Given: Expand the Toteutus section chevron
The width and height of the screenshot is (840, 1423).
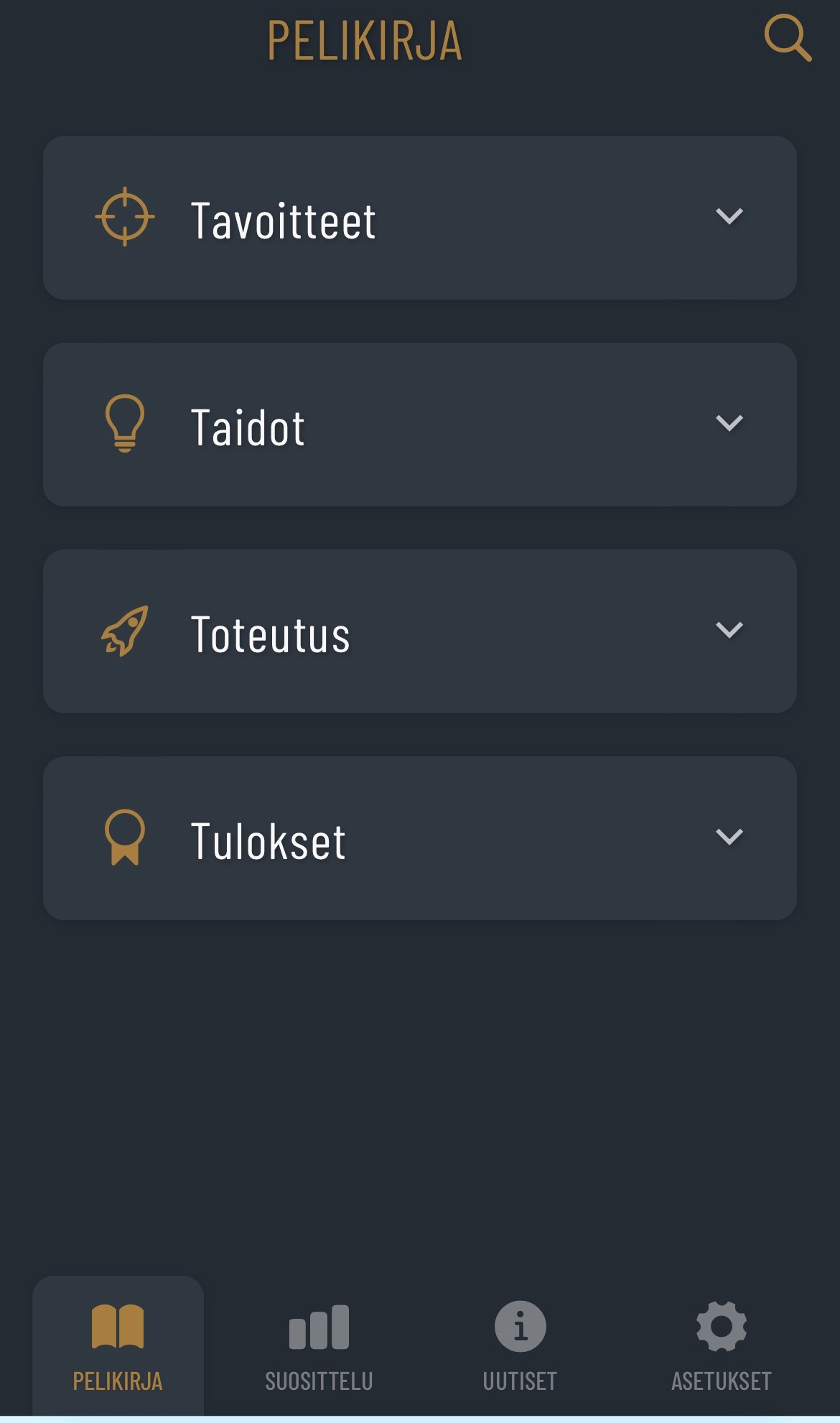Looking at the screenshot, I should tap(729, 630).
